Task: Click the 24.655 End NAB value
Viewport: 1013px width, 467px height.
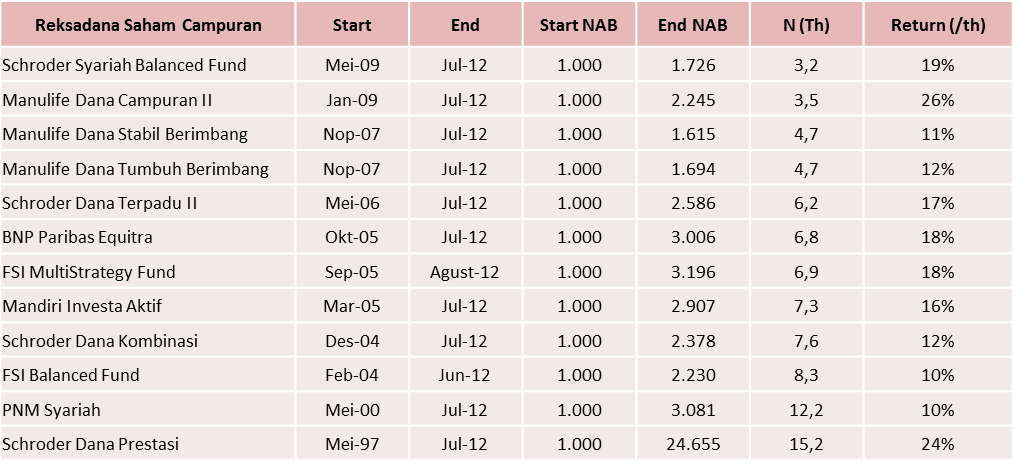Action: (692, 444)
